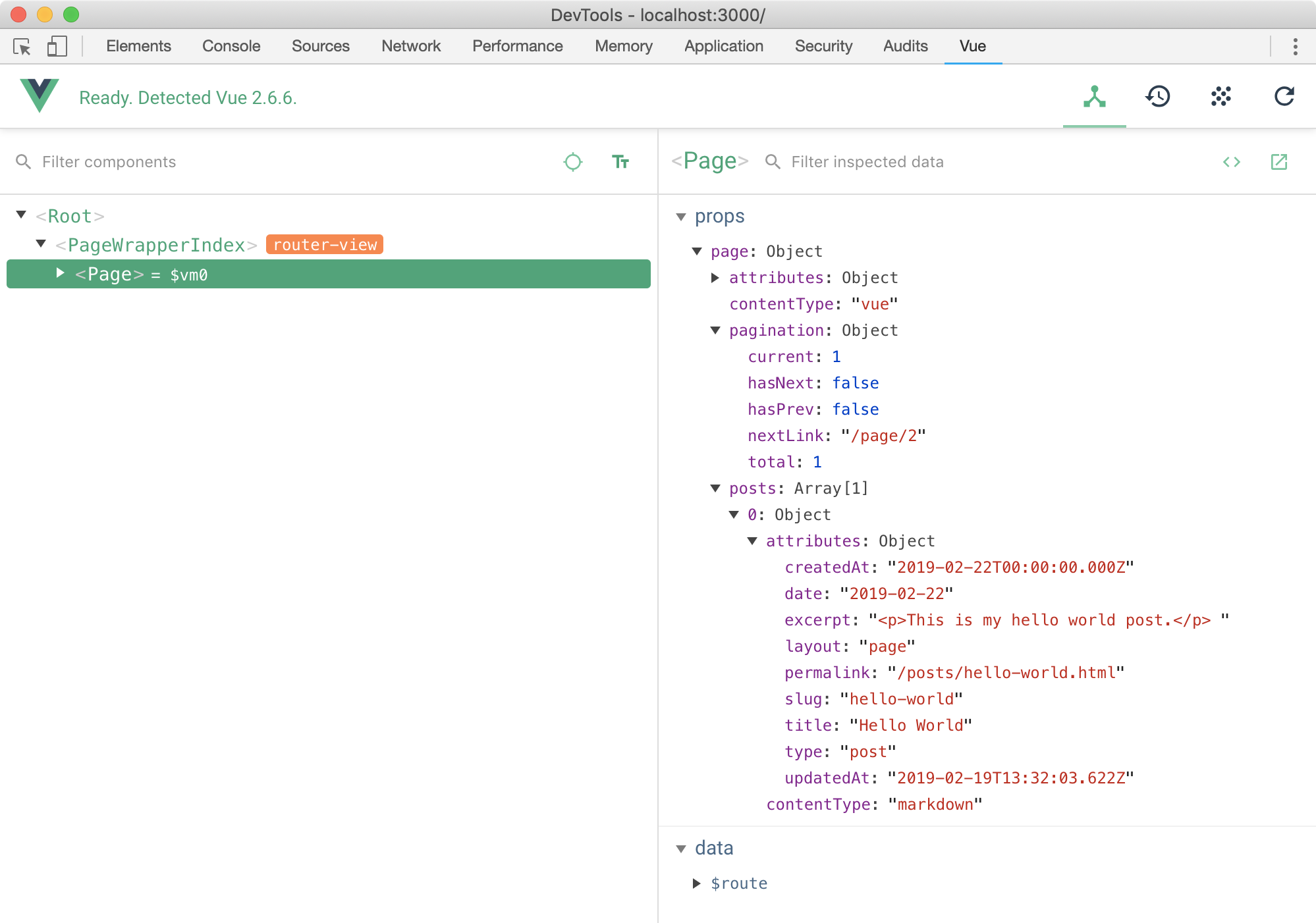Screen dimensions: 1316x923
Task: Switch to the Network tab
Action: (410, 46)
